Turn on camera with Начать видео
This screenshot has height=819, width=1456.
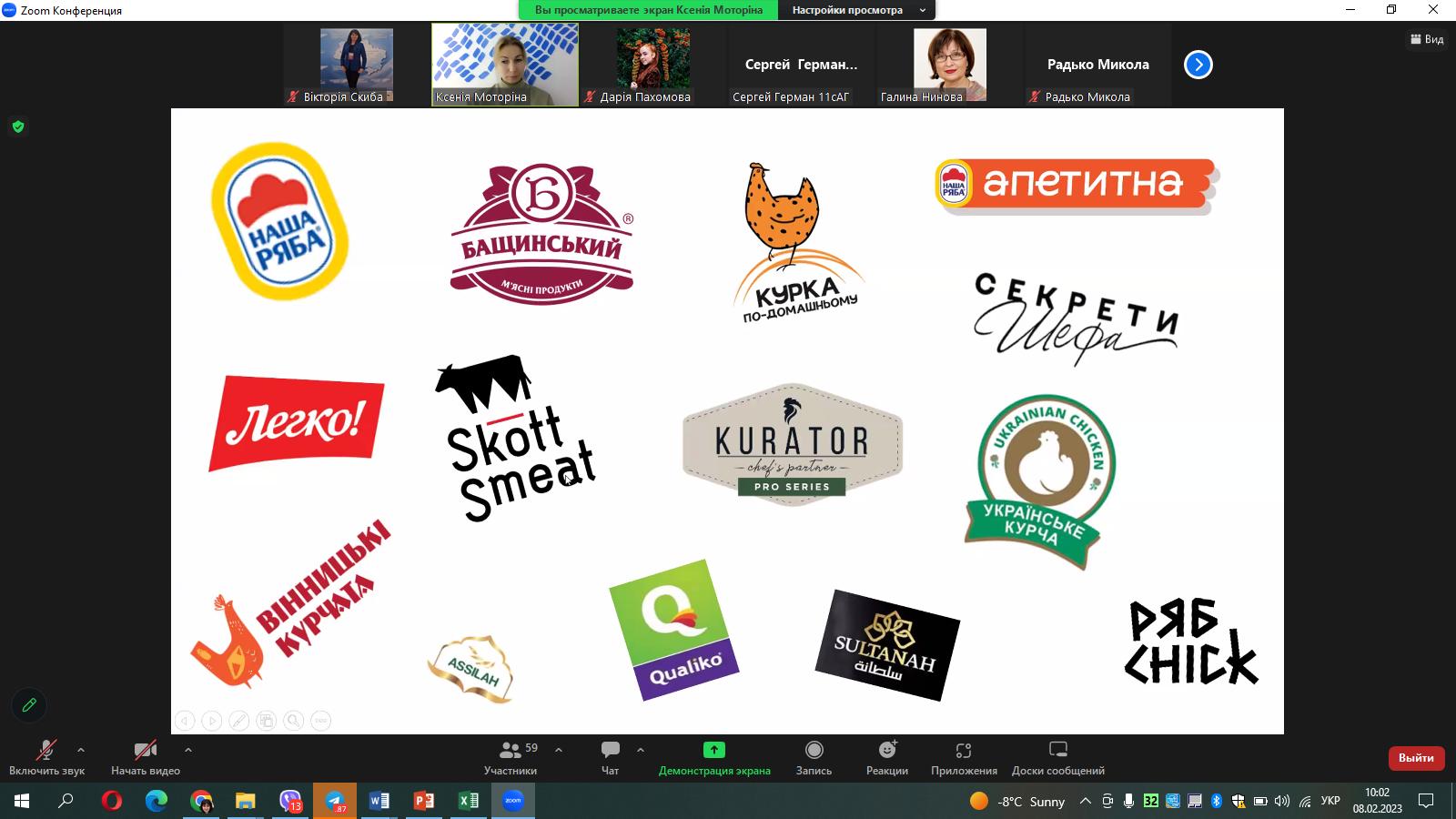coord(146,758)
